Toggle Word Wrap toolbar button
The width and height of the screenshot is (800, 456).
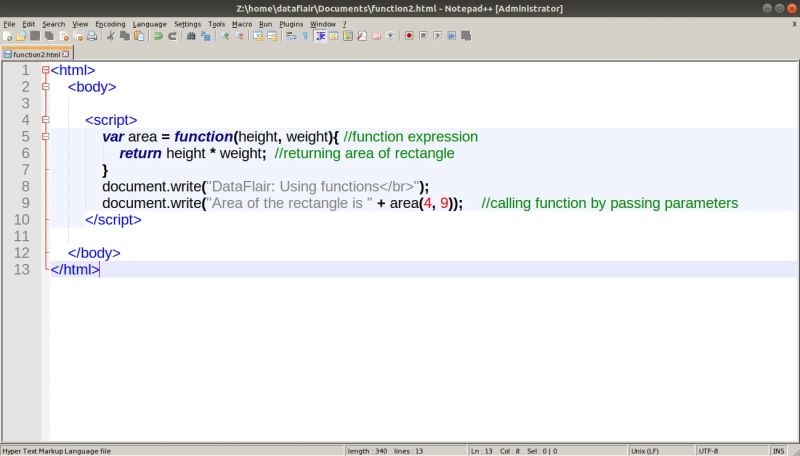tap(291, 36)
